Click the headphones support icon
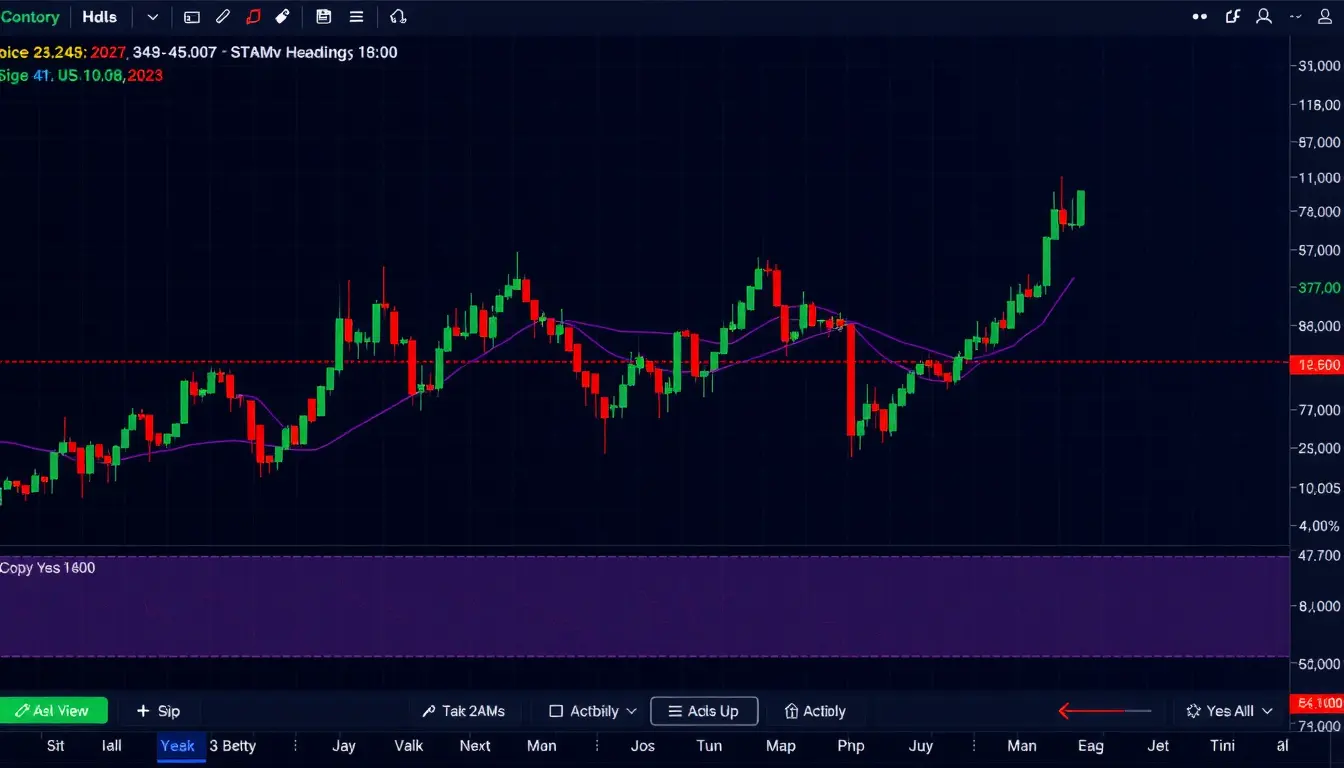 (398, 16)
